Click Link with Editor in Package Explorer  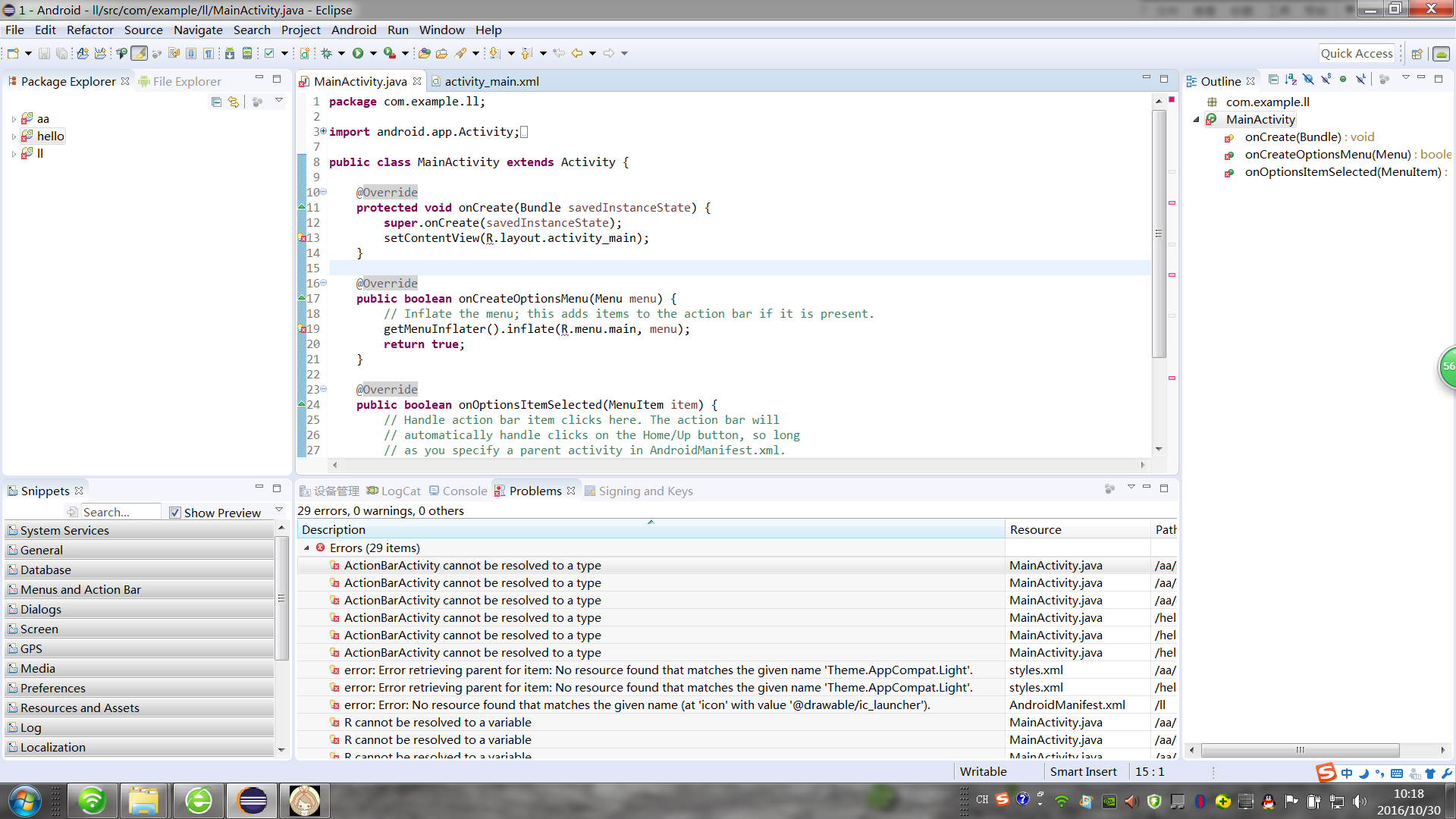(x=234, y=102)
